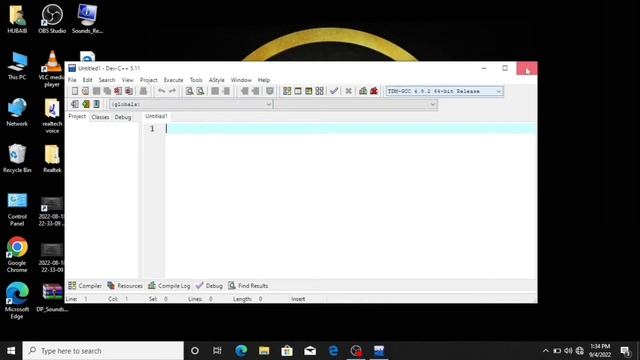Open the Find Results bottom tab
This screenshot has height=360, width=640.
(x=248, y=286)
